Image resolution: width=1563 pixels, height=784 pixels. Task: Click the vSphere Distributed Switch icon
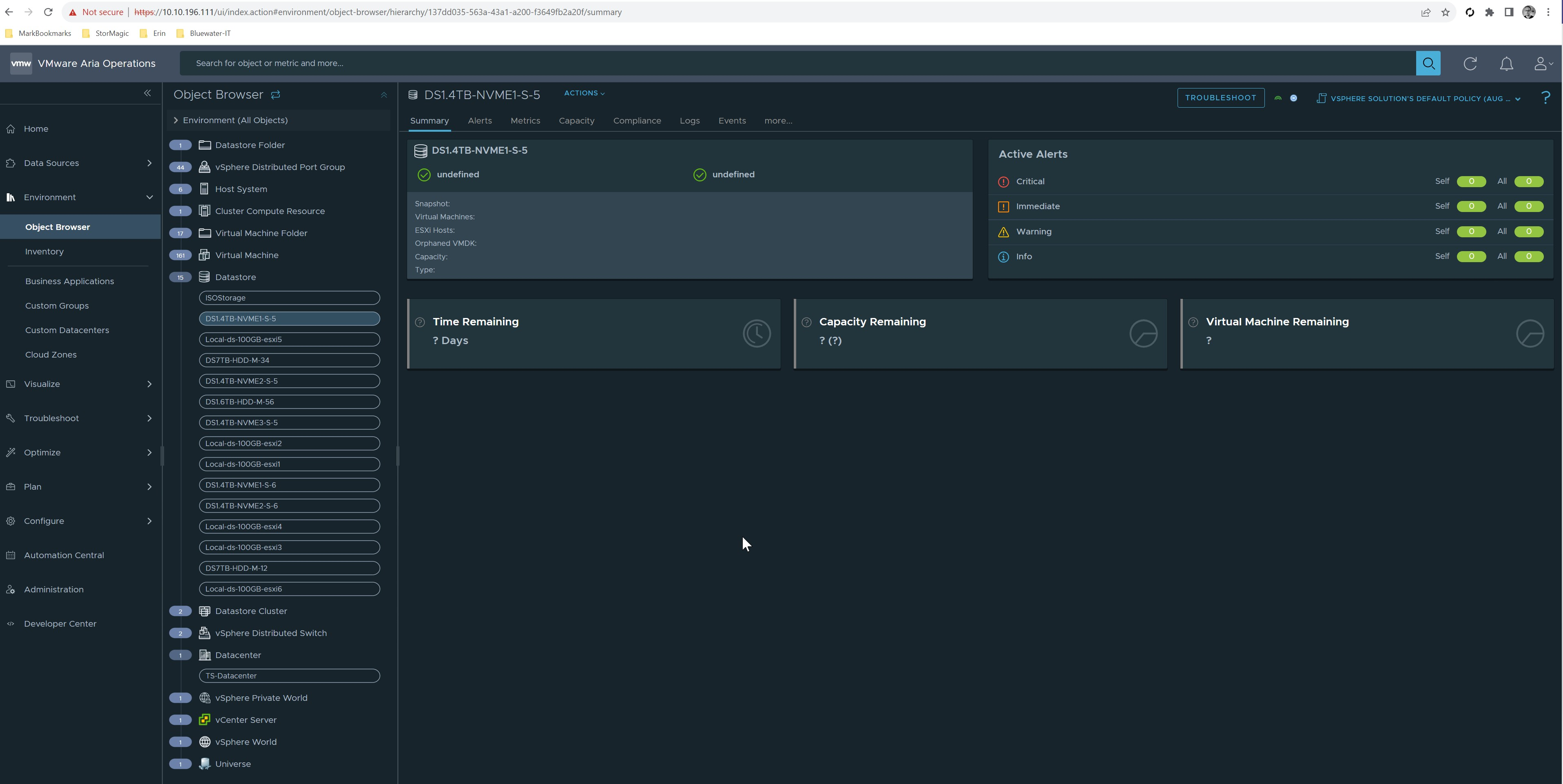point(204,633)
